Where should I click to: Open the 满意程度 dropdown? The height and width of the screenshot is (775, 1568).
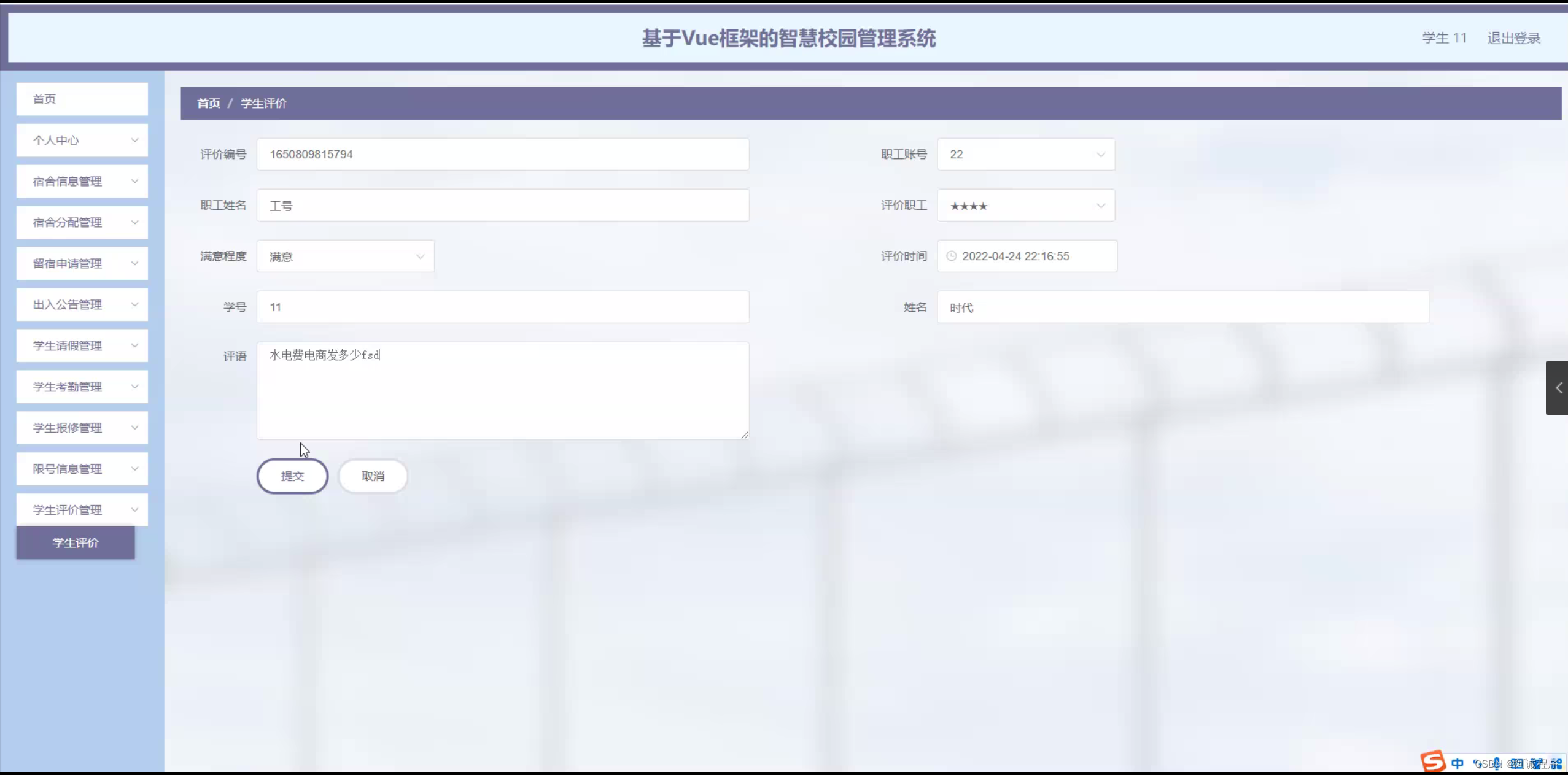pyautogui.click(x=346, y=256)
